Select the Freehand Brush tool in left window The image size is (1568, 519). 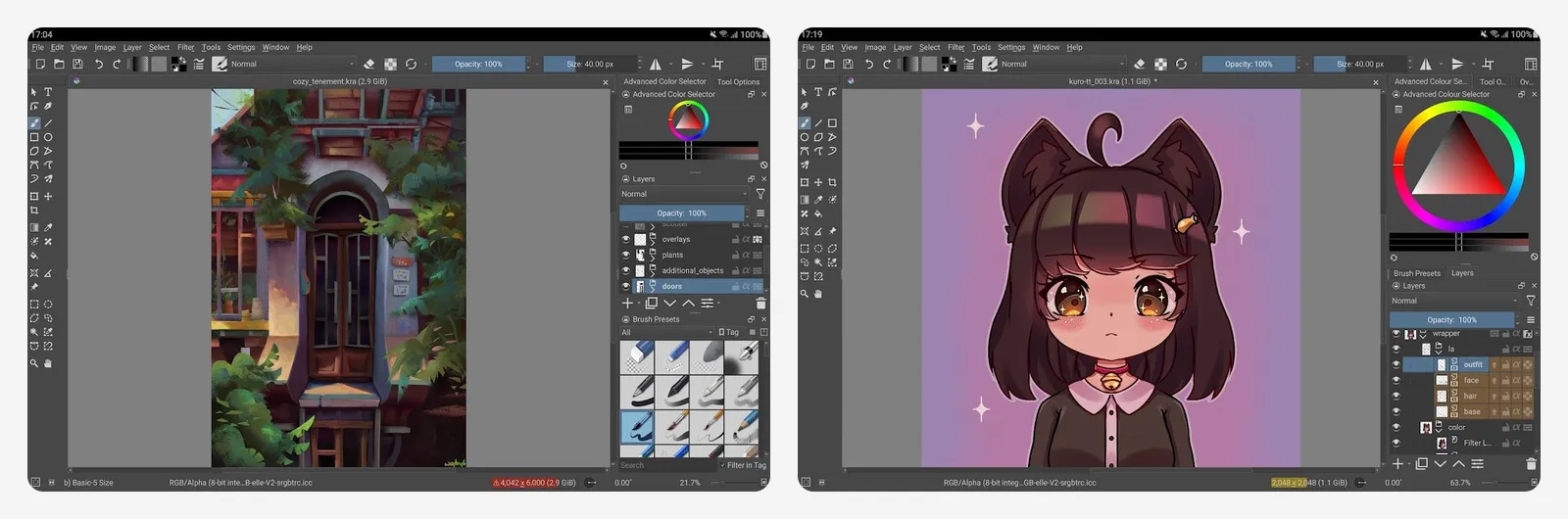(x=34, y=123)
